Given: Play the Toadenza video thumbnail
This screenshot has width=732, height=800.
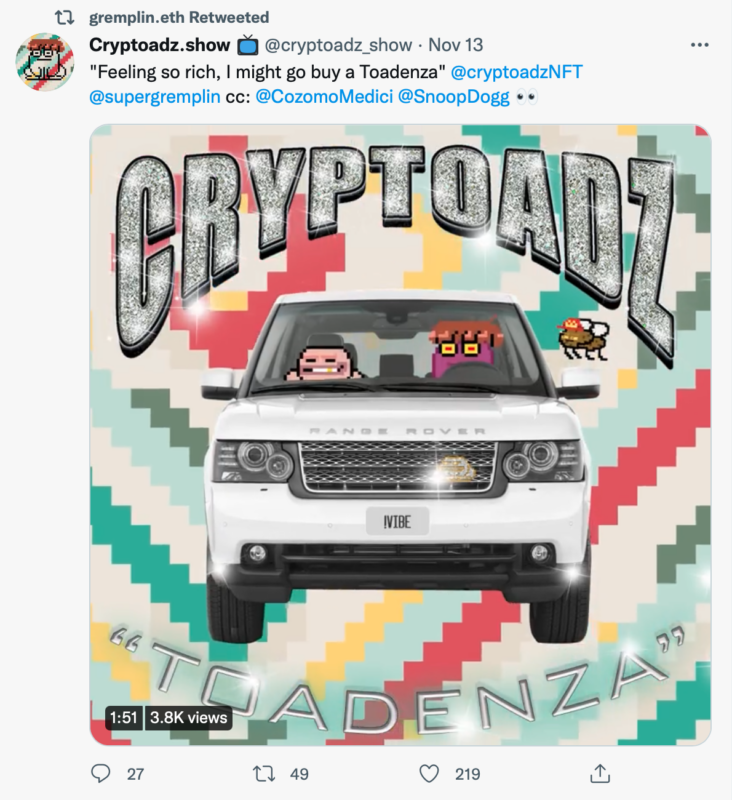Looking at the screenshot, I should (400, 435).
